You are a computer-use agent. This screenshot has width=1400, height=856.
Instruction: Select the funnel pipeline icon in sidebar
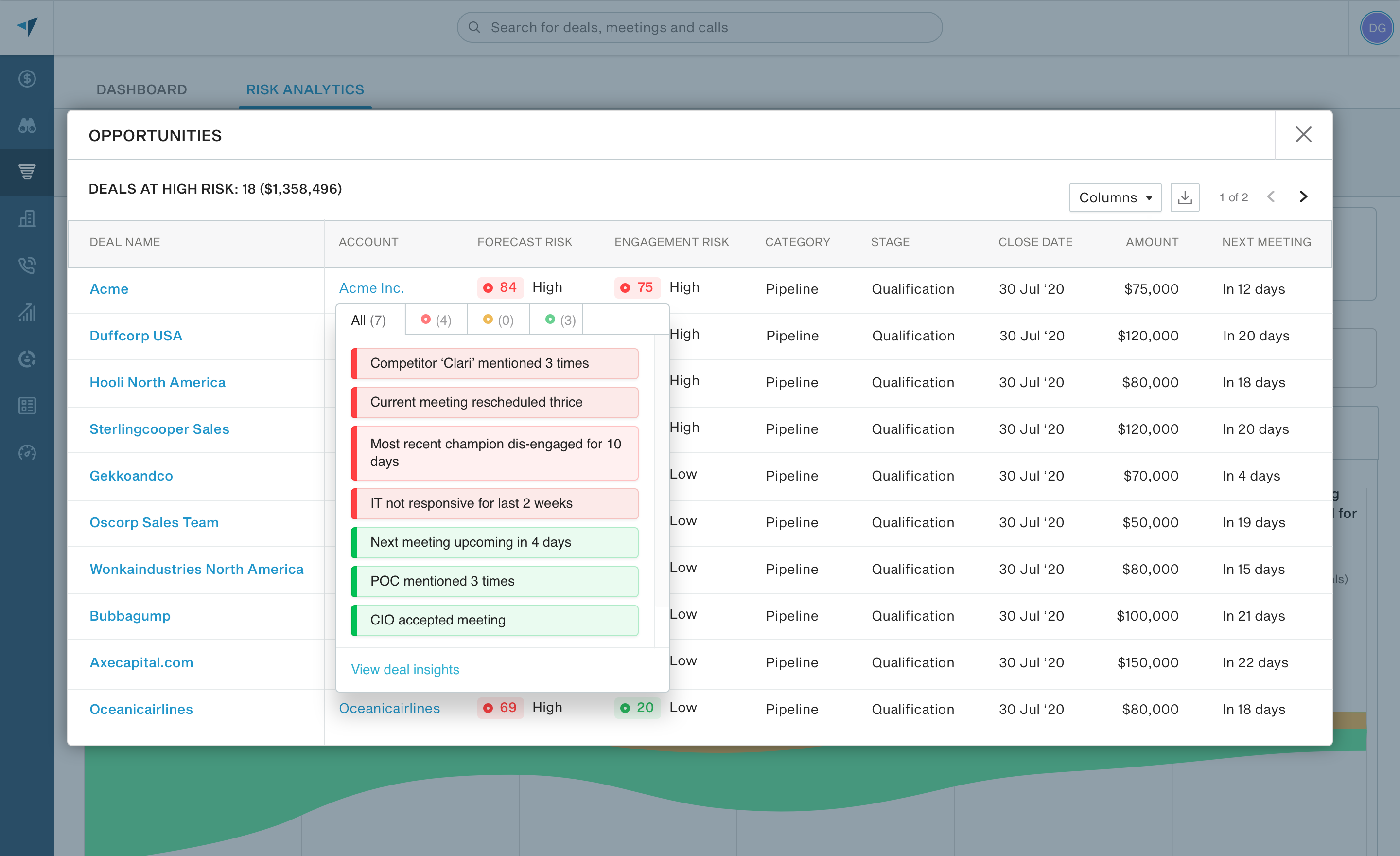click(x=27, y=172)
